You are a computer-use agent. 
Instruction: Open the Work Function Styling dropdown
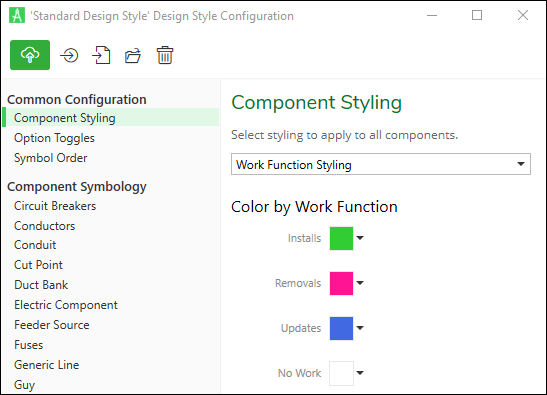pyautogui.click(x=381, y=164)
